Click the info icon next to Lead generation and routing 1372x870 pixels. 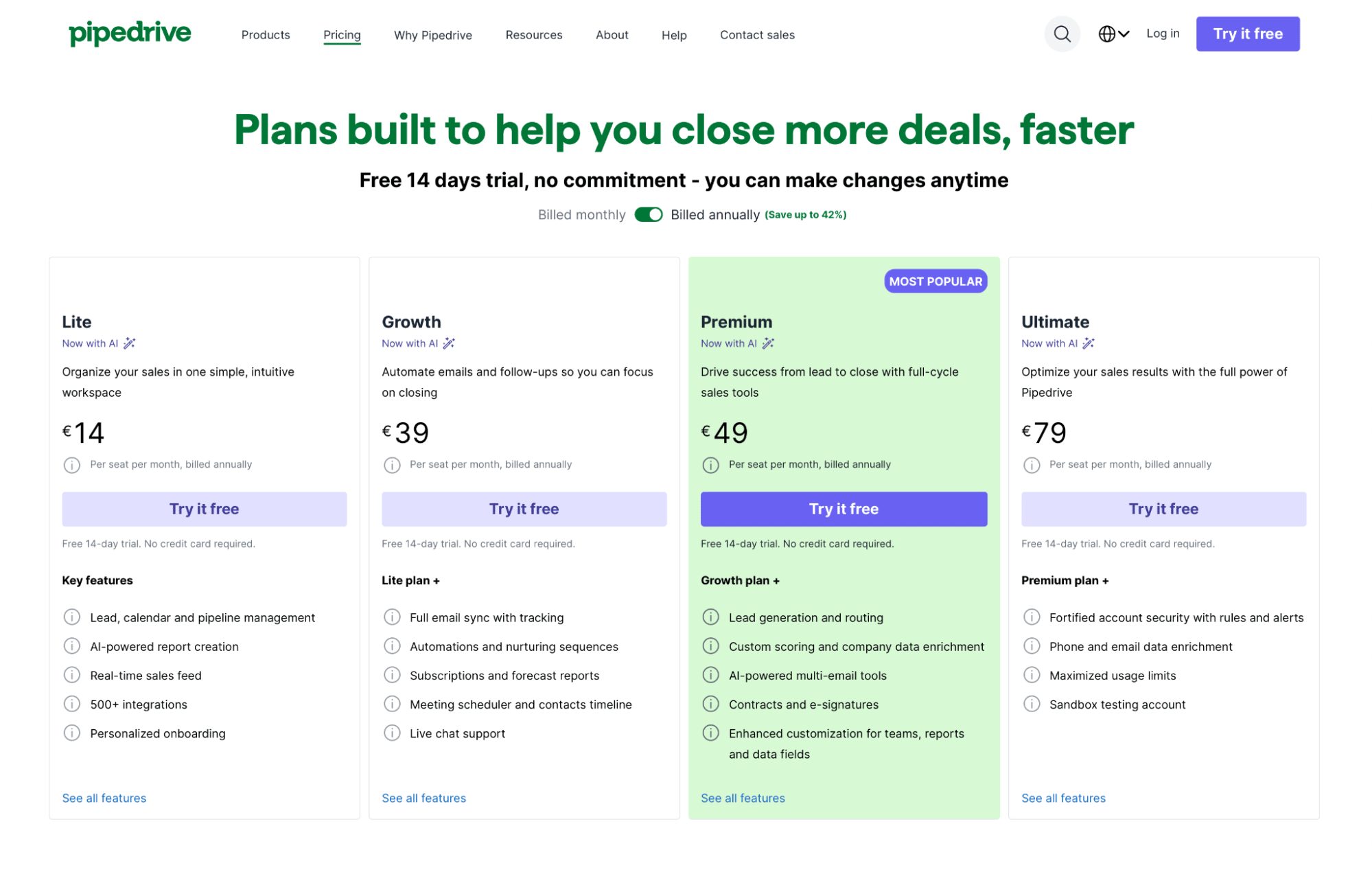click(711, 617)
